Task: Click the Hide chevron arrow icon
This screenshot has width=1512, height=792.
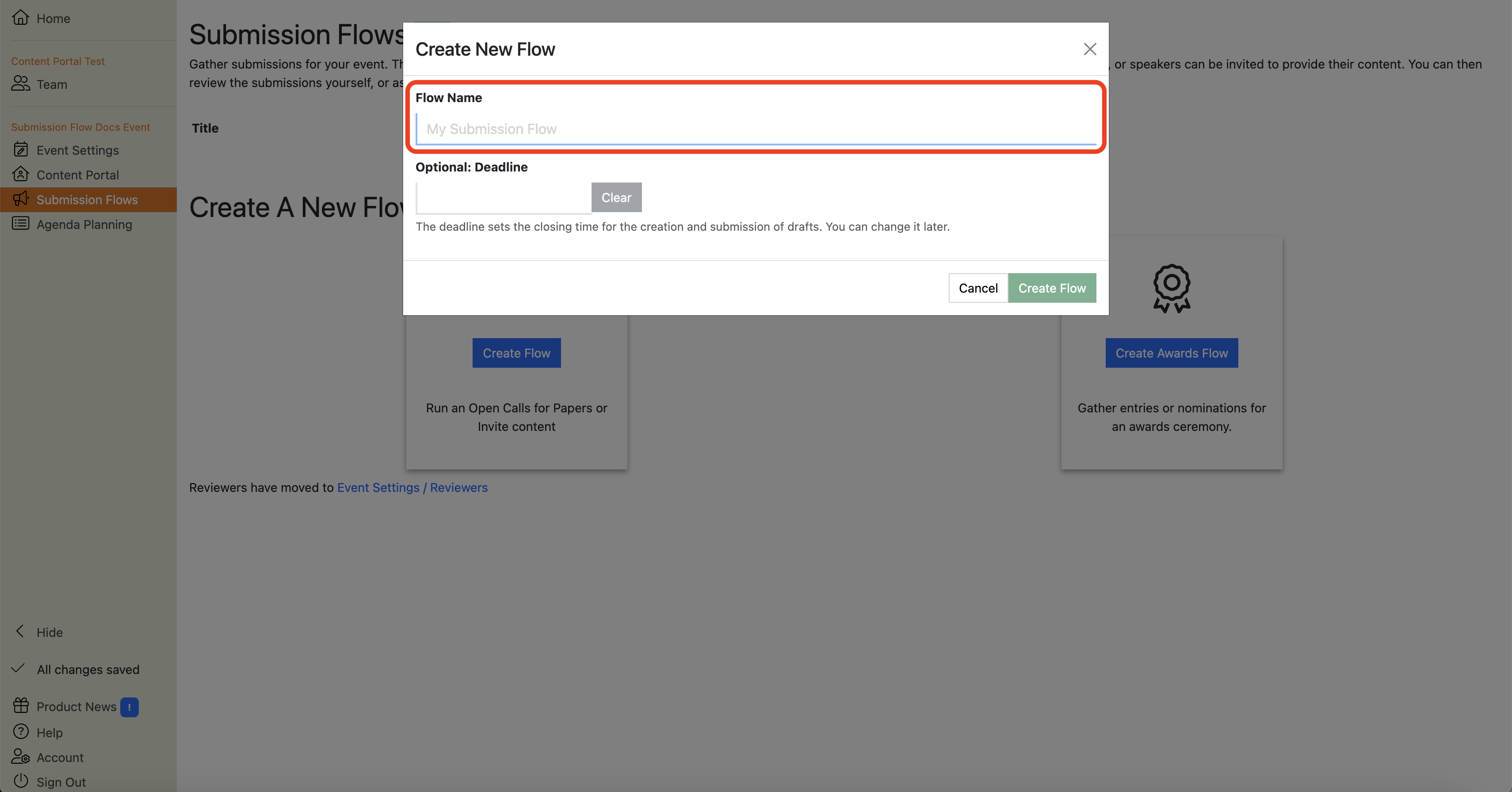Action: [x=20, y=631]
